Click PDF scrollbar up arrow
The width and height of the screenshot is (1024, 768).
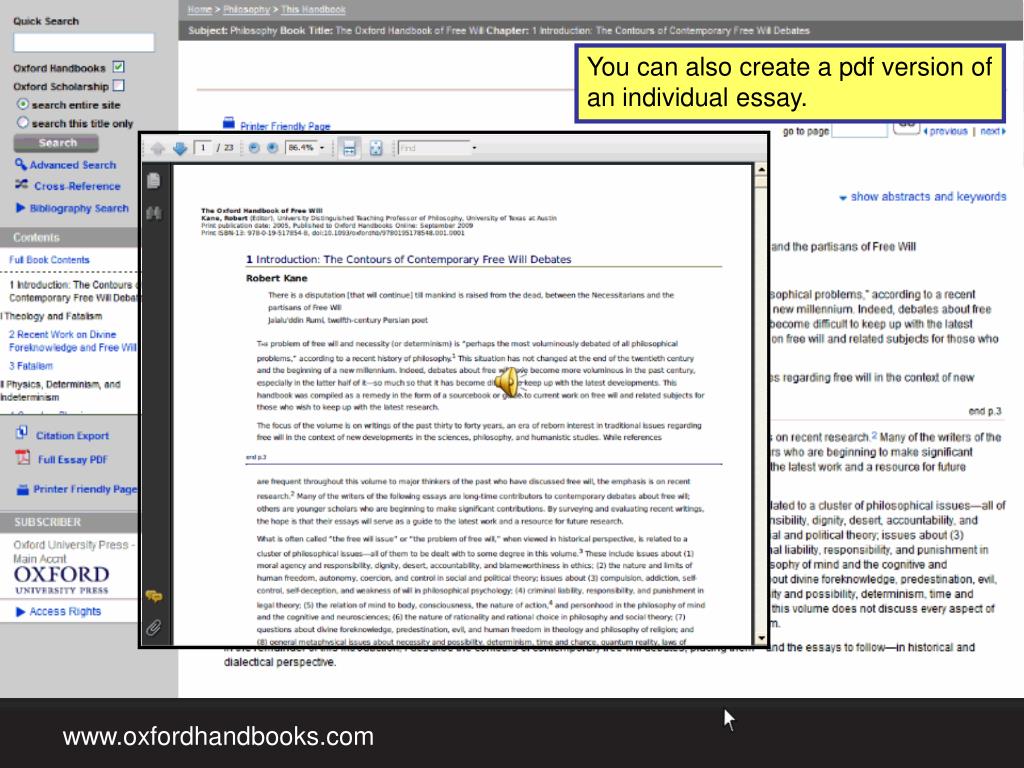[x=761, y=170]
